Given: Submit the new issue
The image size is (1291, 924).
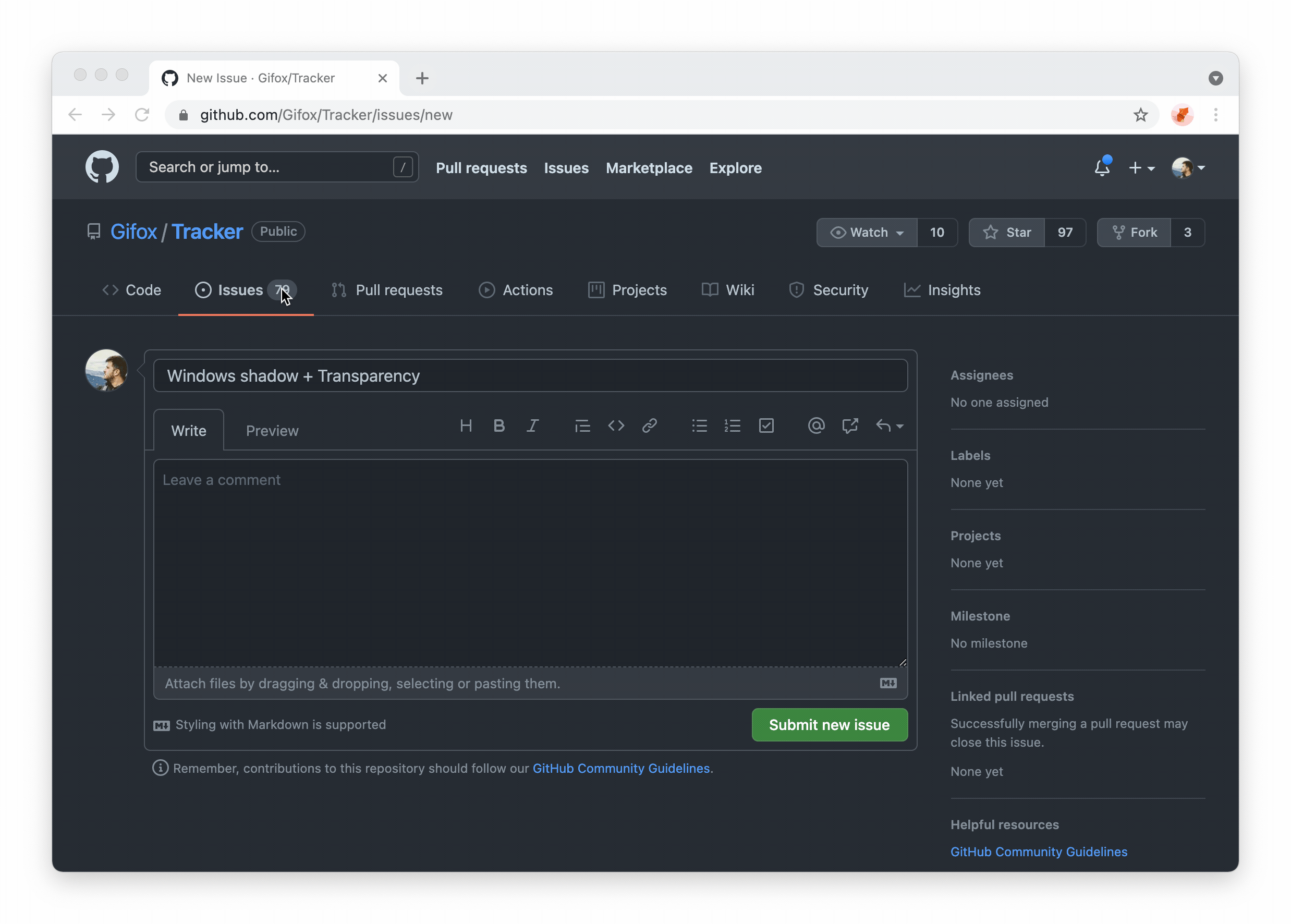Looking at the screenshot, I should [829, 725].
